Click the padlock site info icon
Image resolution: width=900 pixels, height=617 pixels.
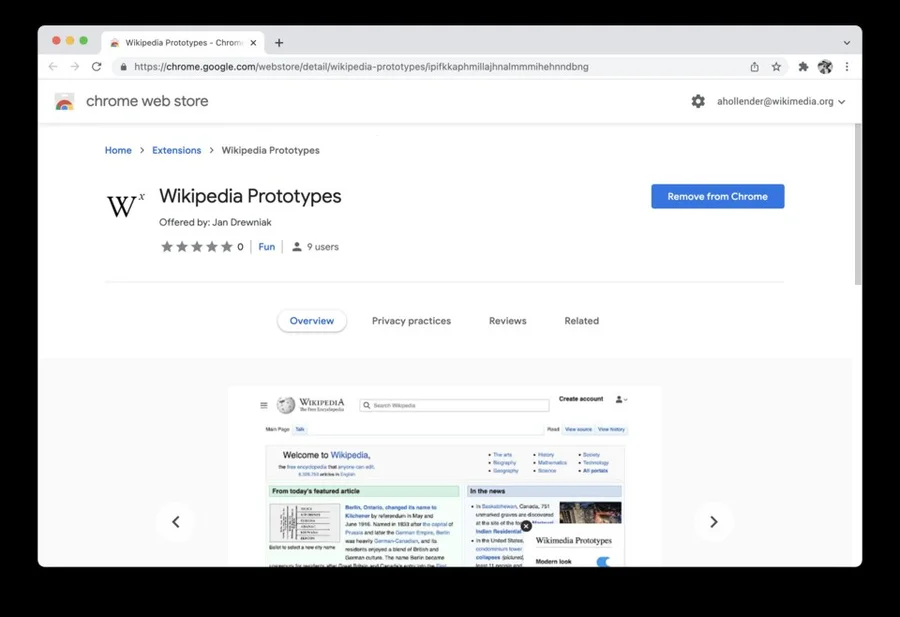click(x=123, y=67)
